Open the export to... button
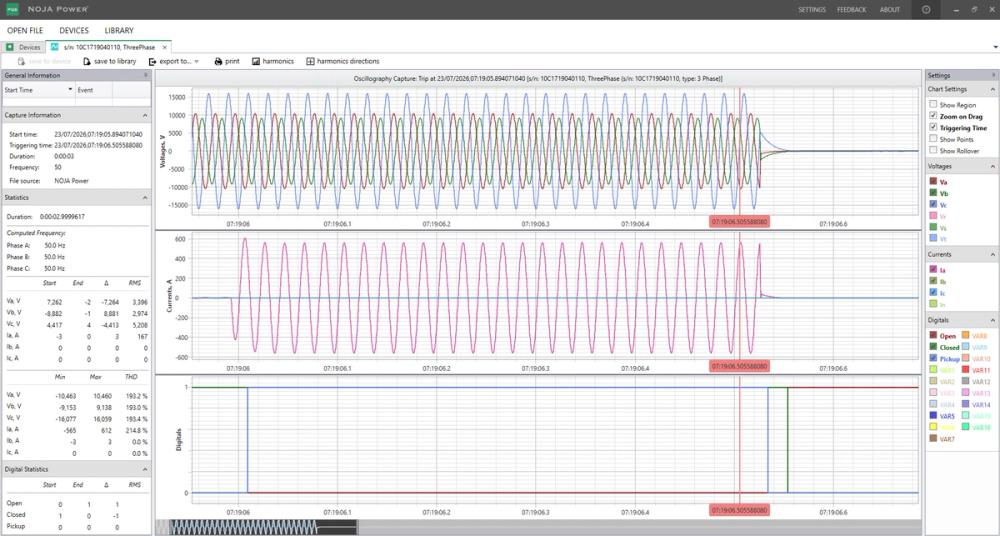 click(x=173, y=61)
